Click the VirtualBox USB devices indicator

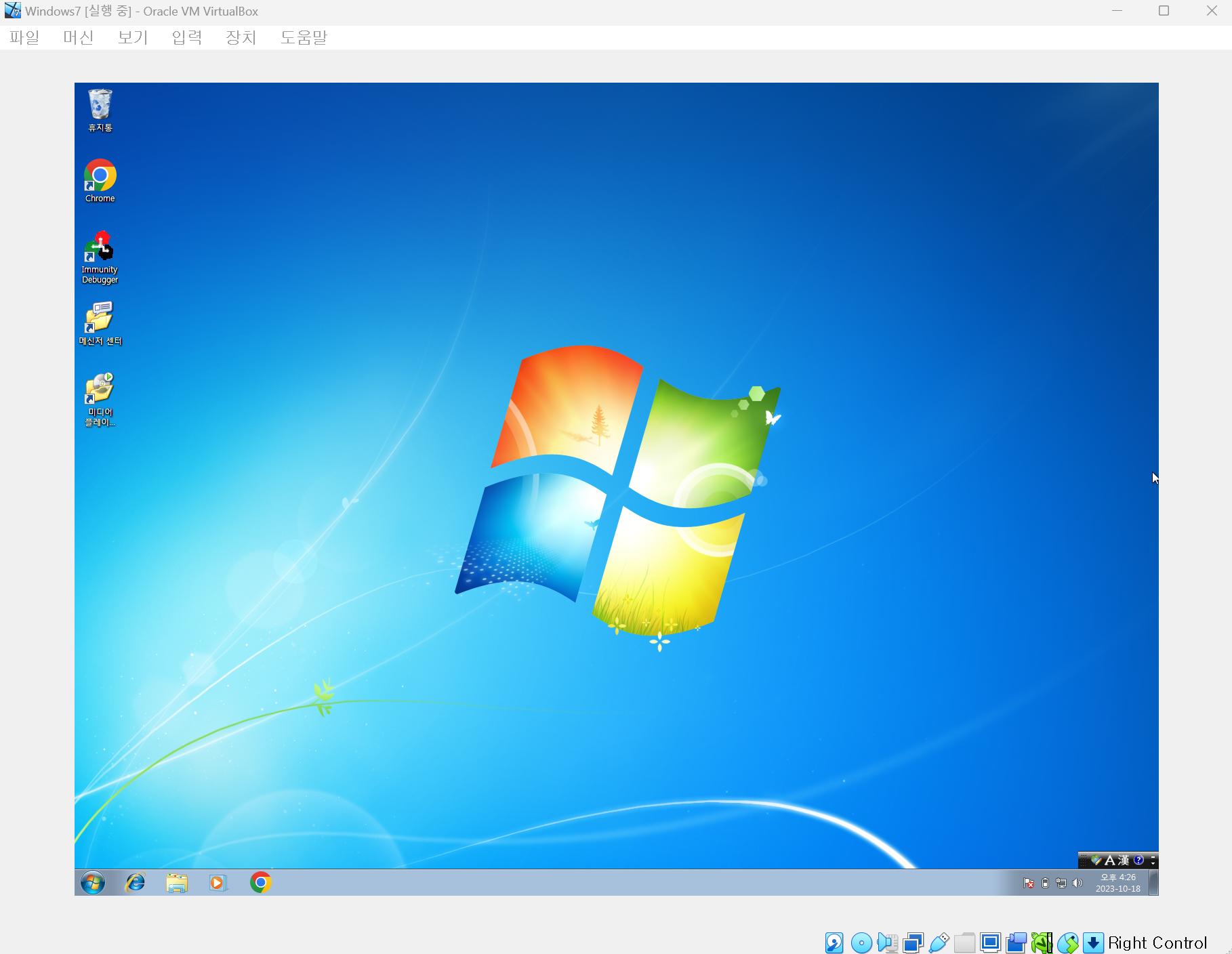939,942
